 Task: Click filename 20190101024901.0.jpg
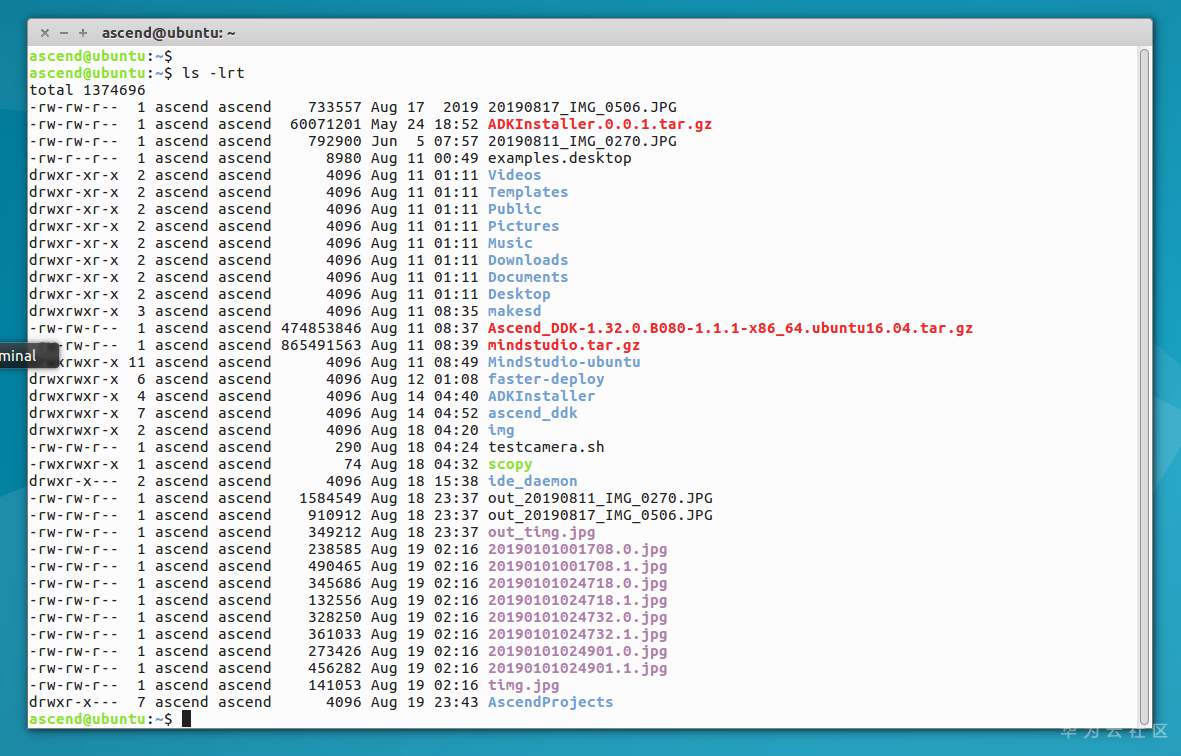point(578,651)
